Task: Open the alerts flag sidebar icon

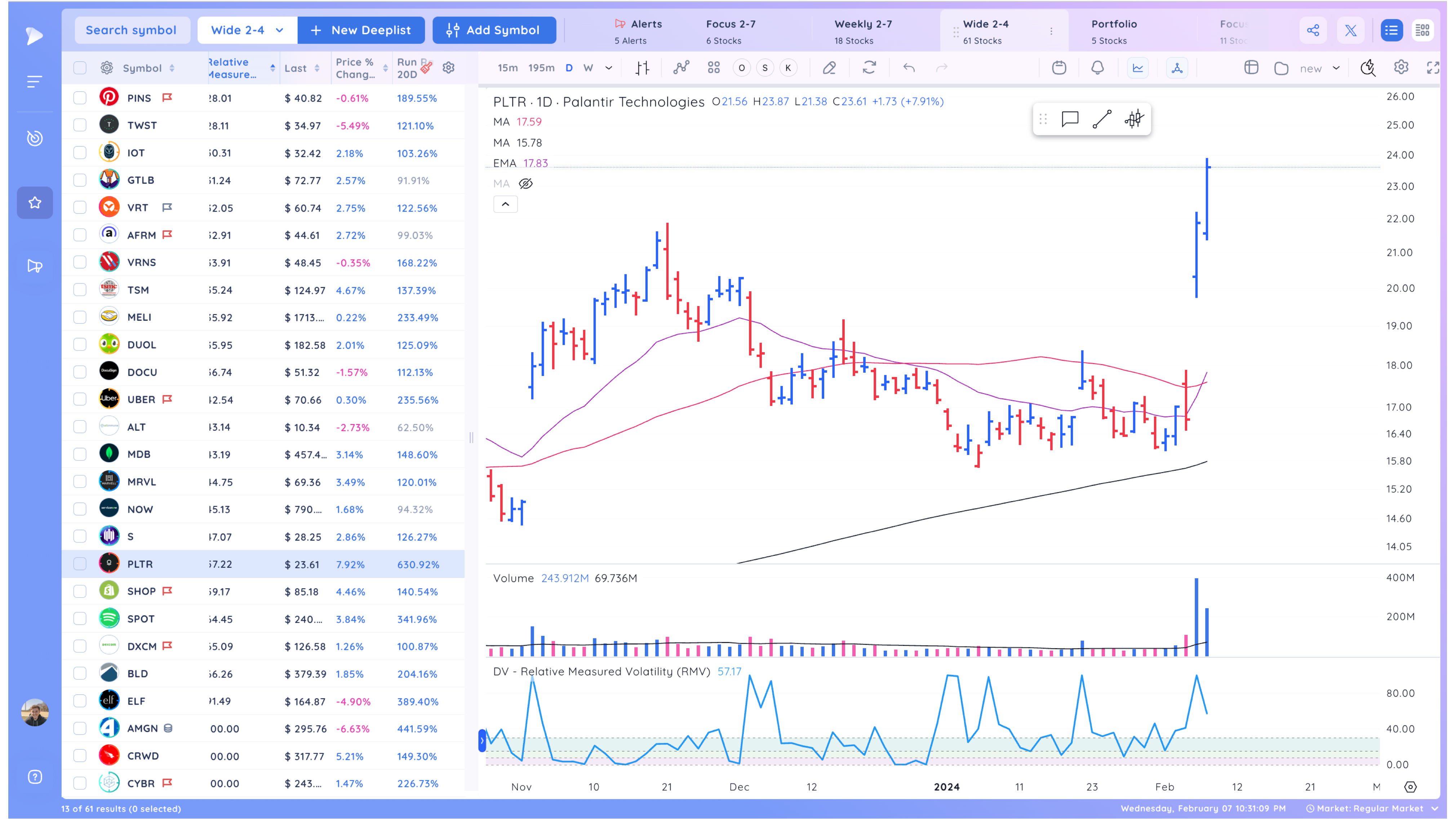Action: pyautogui.click(x=35, y=266)
